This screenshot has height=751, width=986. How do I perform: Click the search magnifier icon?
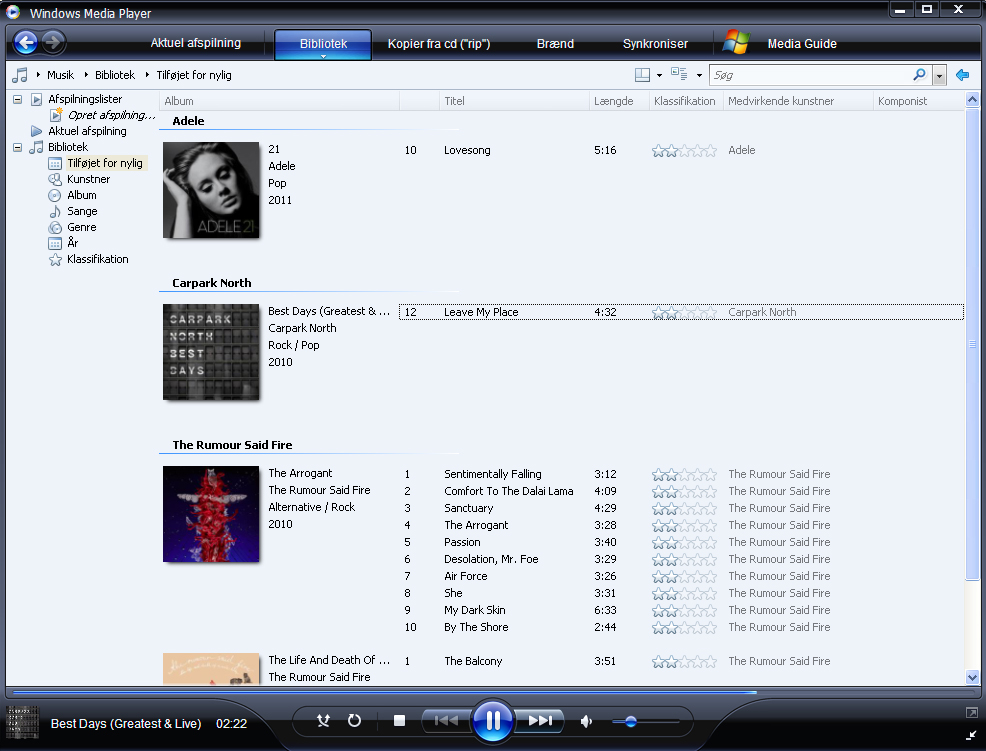point(919,75)
